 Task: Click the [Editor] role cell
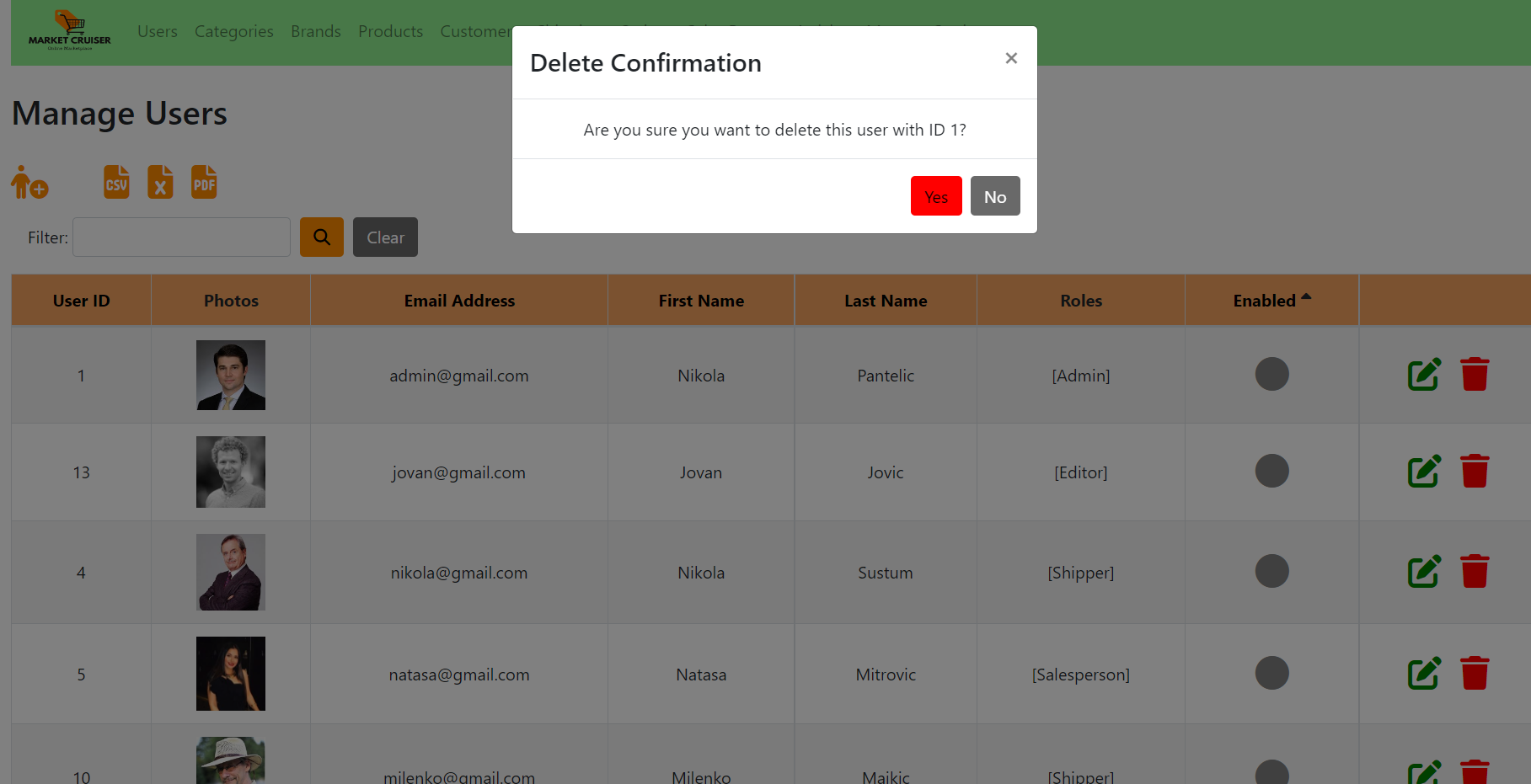[x=1081, y=472]
